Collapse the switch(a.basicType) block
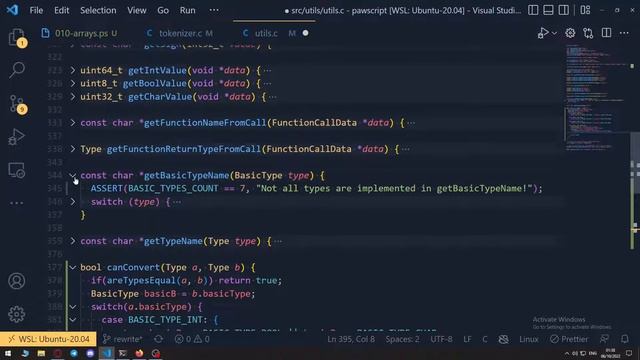640x360 pixels. 73,307
